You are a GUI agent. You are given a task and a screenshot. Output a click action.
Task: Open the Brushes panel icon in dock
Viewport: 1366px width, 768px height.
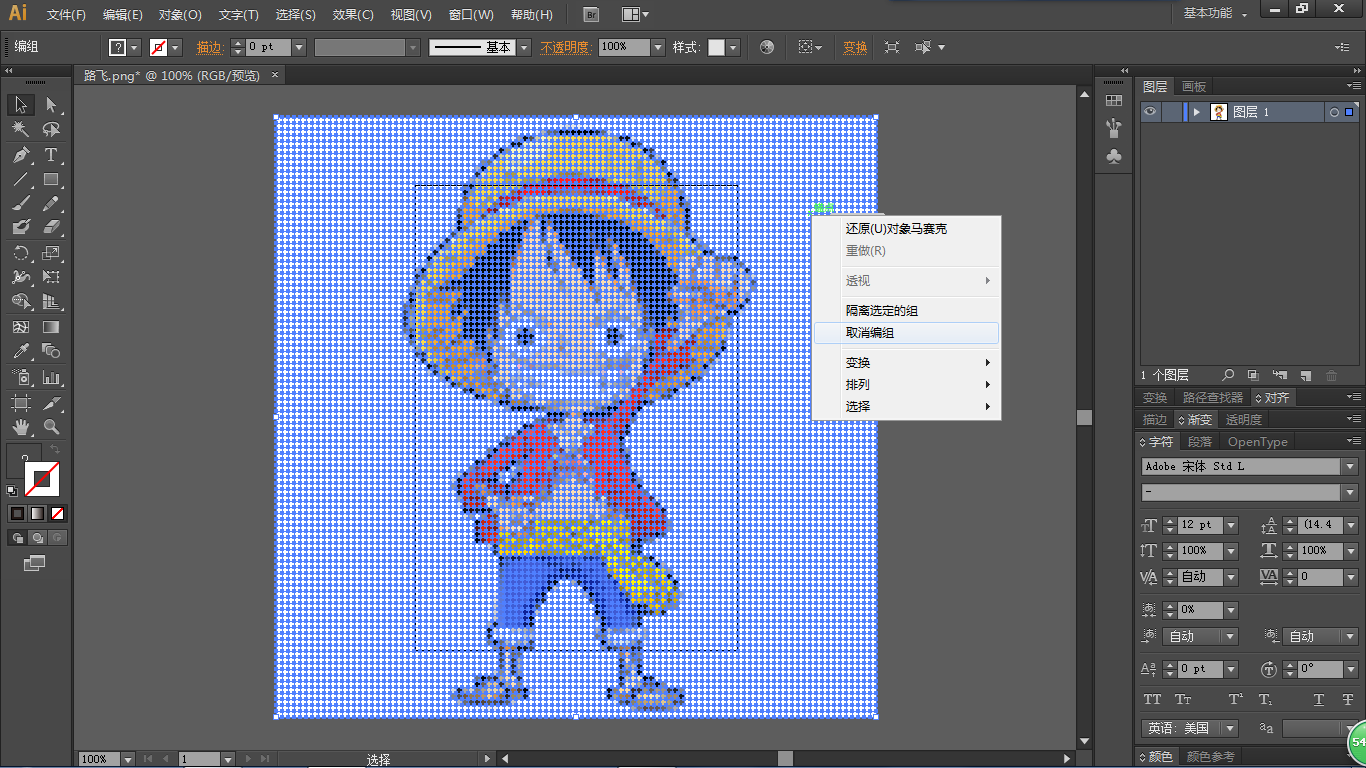tap(1114, 128)
